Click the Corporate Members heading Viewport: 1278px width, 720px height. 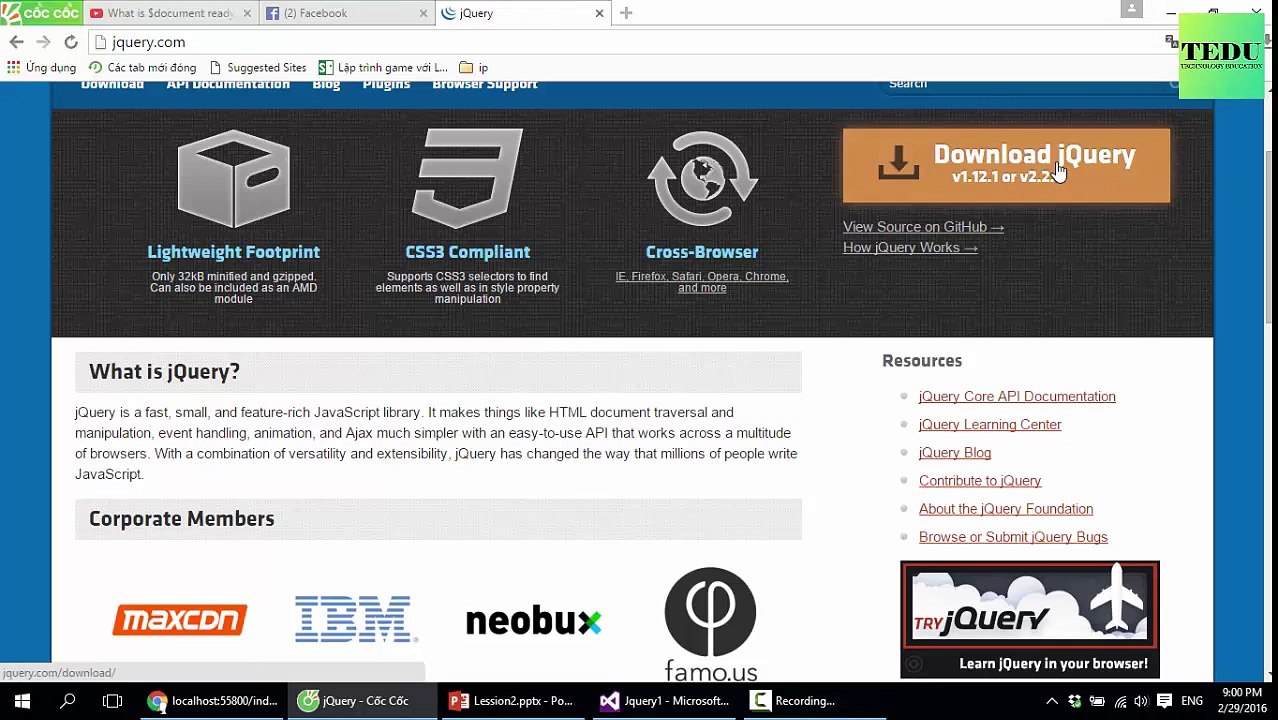click(181, 519)
